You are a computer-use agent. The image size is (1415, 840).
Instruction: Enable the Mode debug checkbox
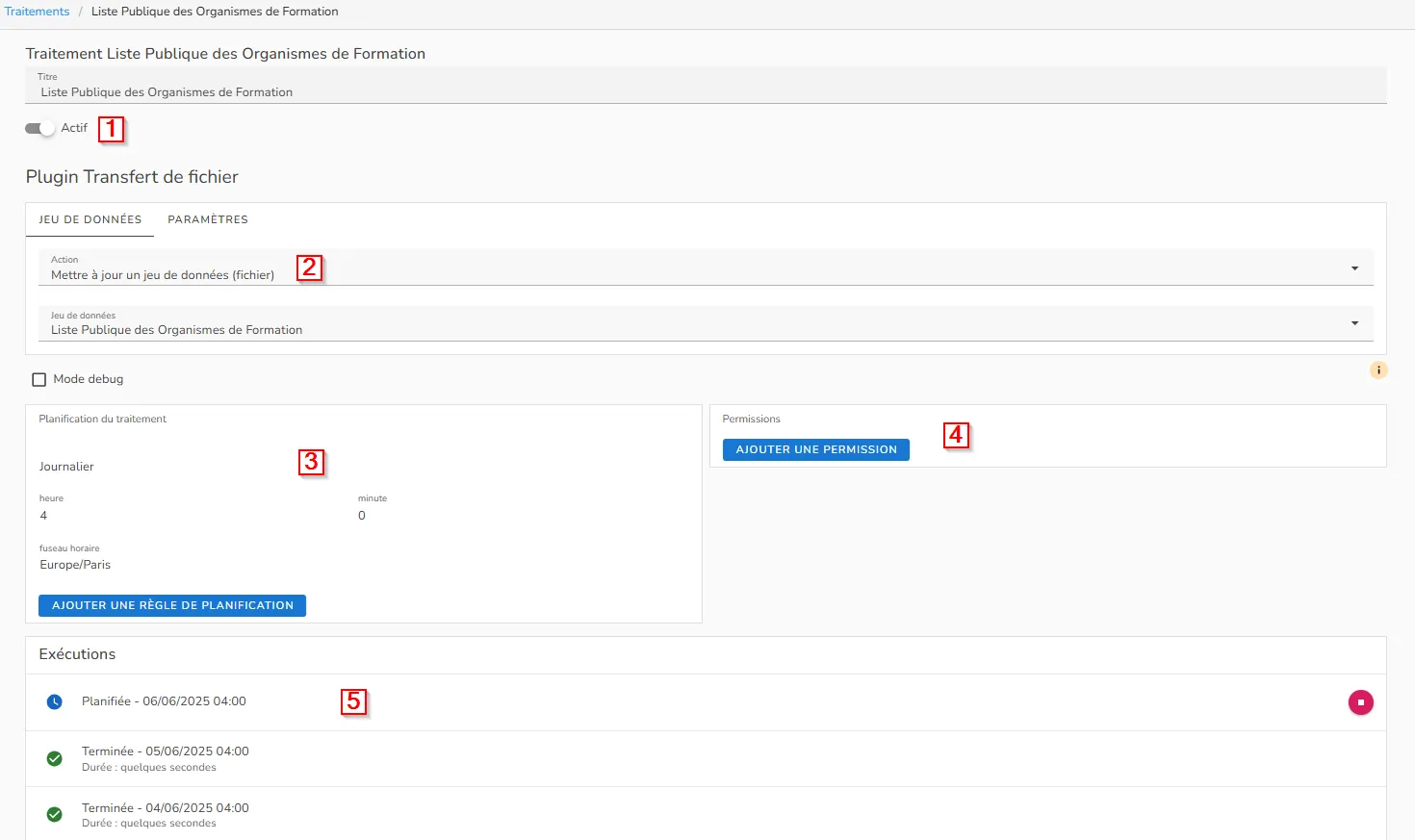tap(39, 379)
